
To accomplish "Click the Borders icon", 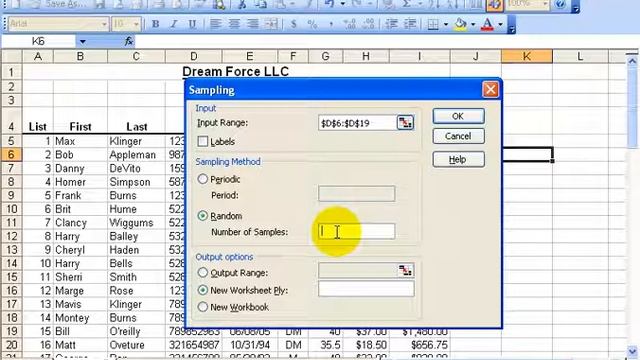I will coord(433,24).
